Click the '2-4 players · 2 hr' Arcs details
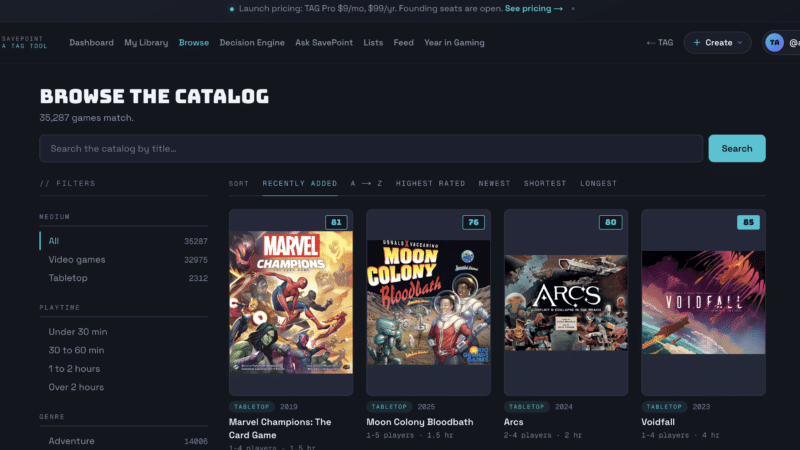The height and width of the screenshot is (450, 800). click(543, 435)
